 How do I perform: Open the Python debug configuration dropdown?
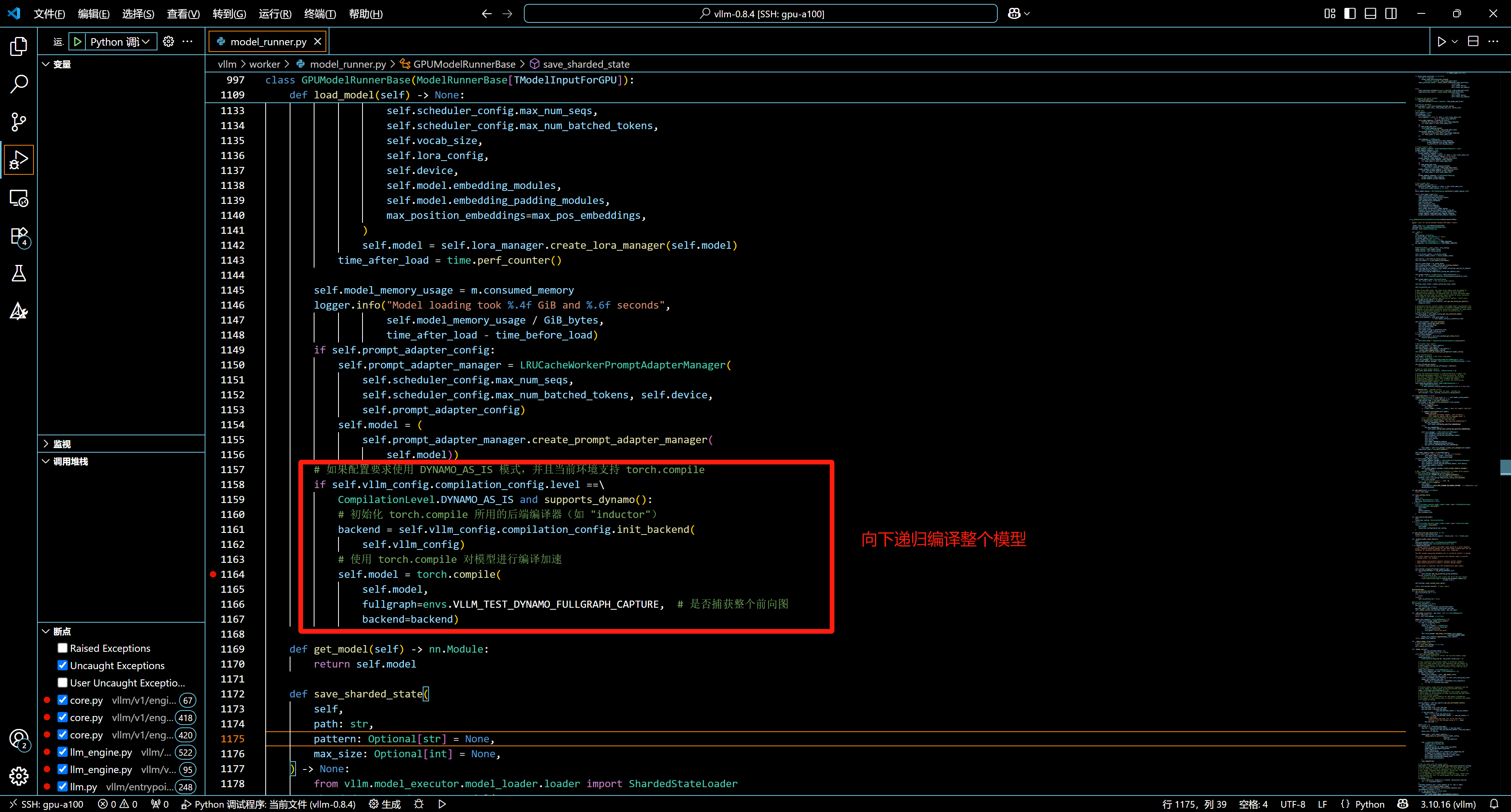tap(121, 42)
